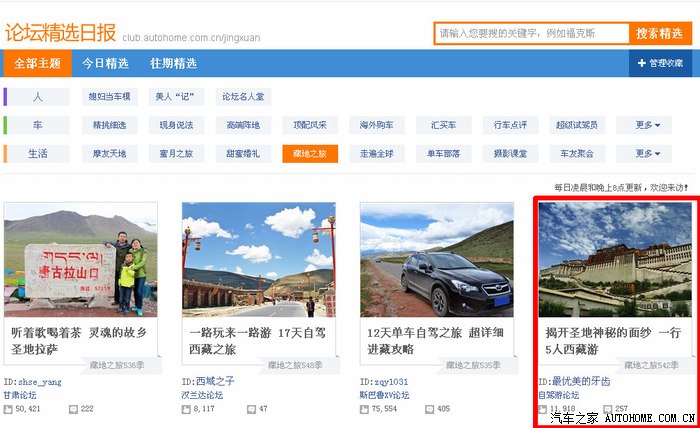Click the comment icon showing 405
The image size is (700, 428).
(x=430, y=409)
